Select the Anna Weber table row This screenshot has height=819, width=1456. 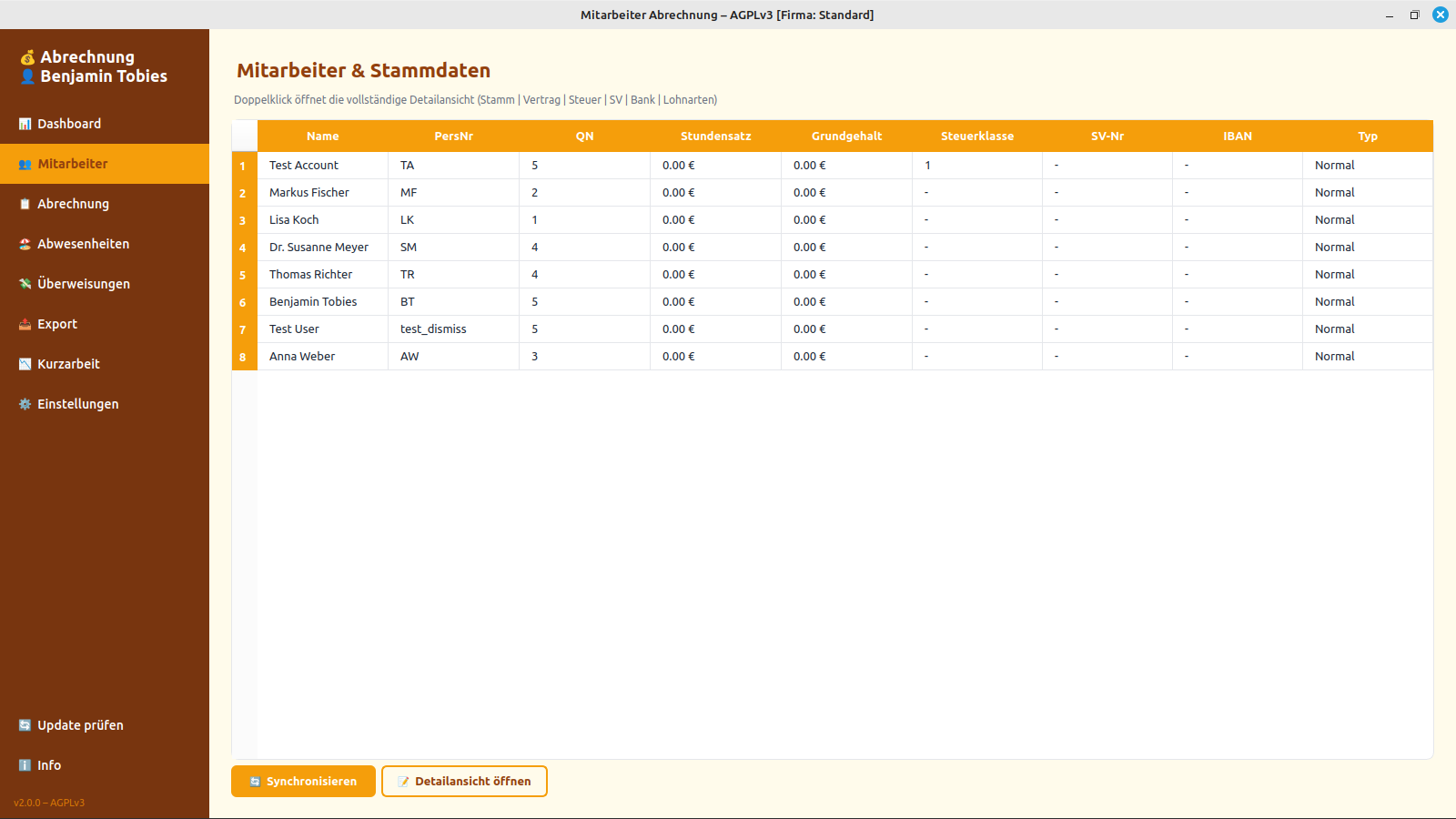(x=302, y=356)
